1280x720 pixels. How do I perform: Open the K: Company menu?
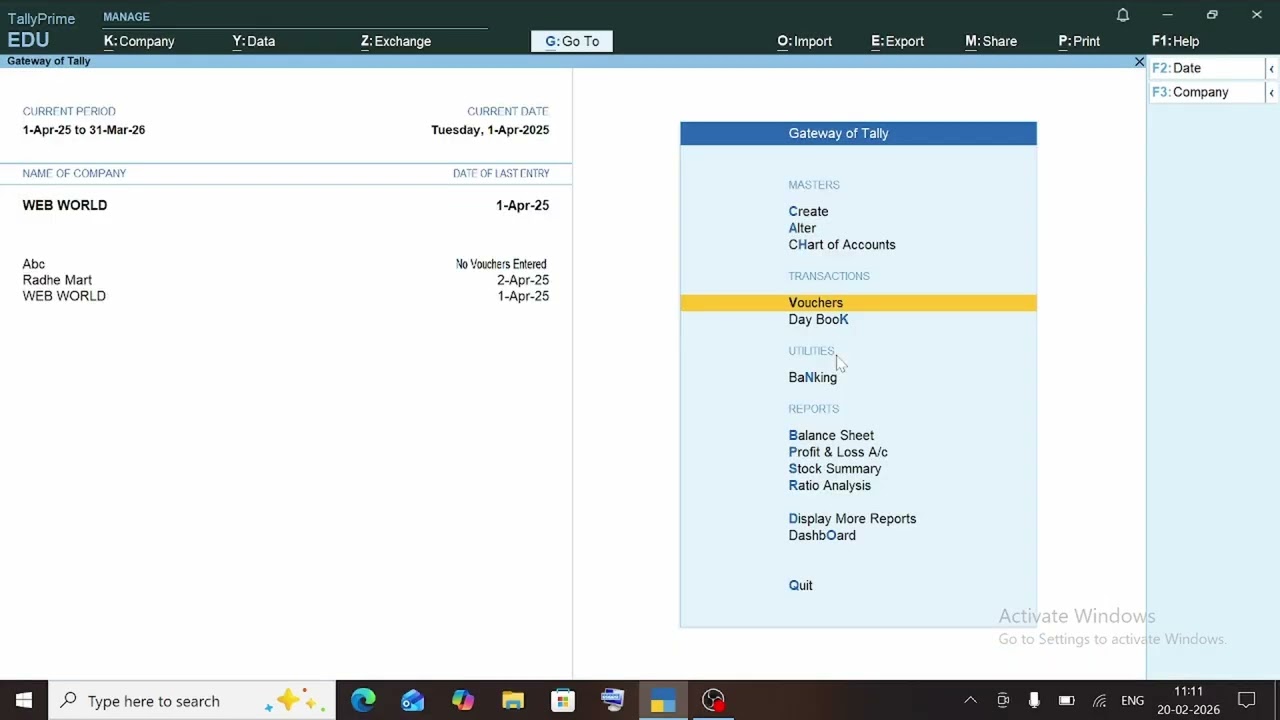(139, 41)
